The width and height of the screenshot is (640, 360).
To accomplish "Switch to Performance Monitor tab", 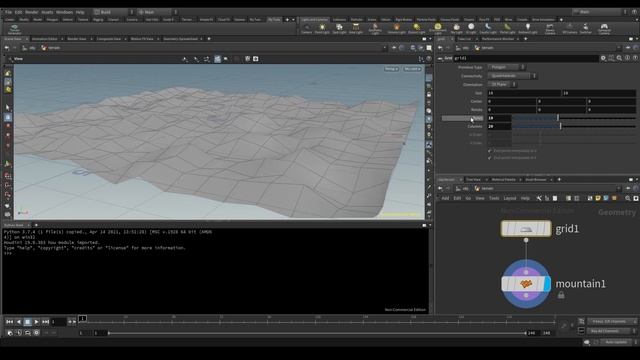I will 498,39.
